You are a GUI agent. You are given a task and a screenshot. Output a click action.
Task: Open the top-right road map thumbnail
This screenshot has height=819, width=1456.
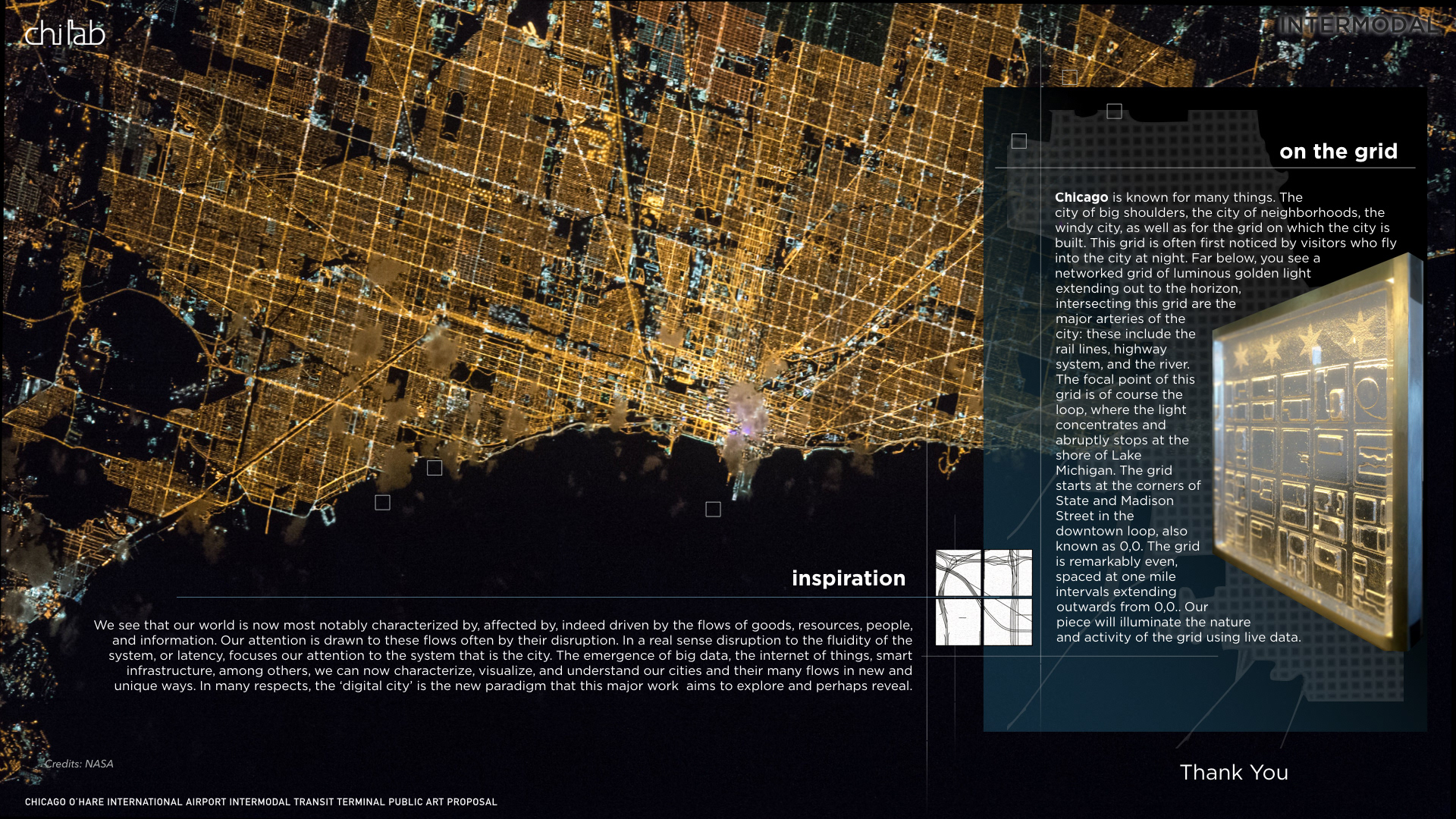[x=1008, y=573]
